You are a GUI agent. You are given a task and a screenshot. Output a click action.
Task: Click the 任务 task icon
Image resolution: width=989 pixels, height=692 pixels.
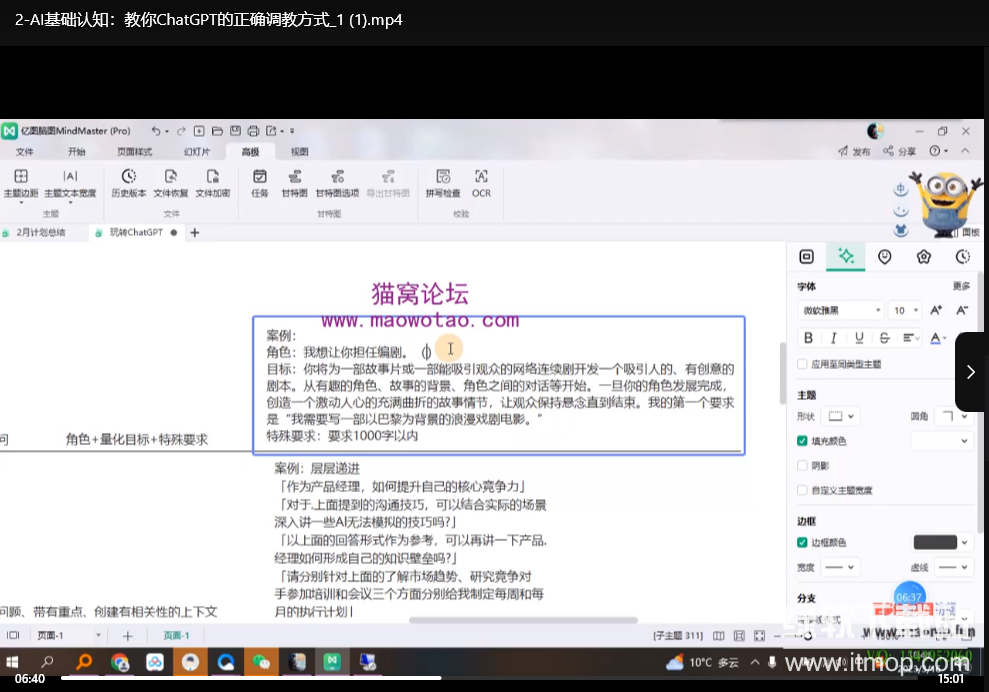point(260,182)
